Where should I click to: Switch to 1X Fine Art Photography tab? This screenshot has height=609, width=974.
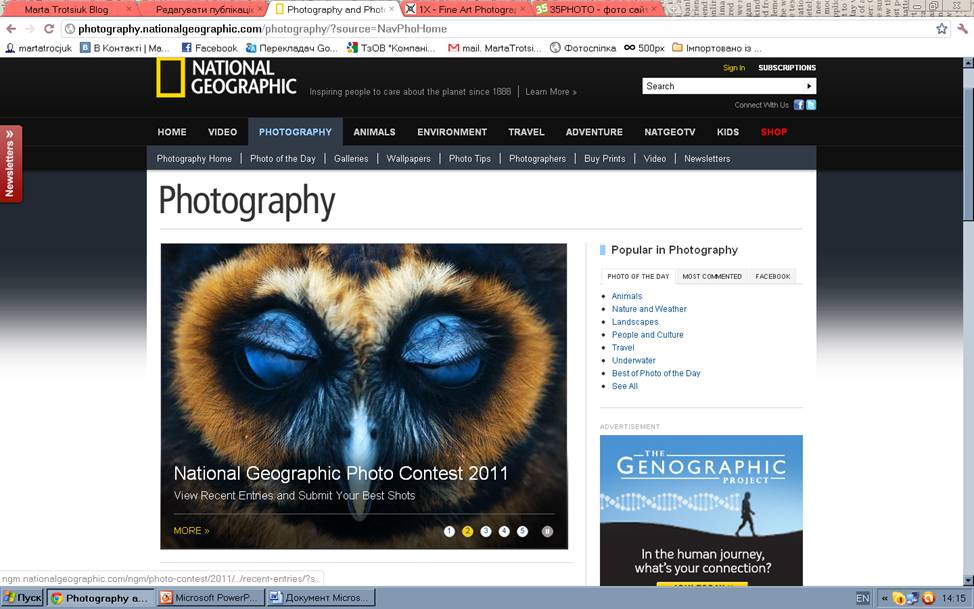[466, 9]
